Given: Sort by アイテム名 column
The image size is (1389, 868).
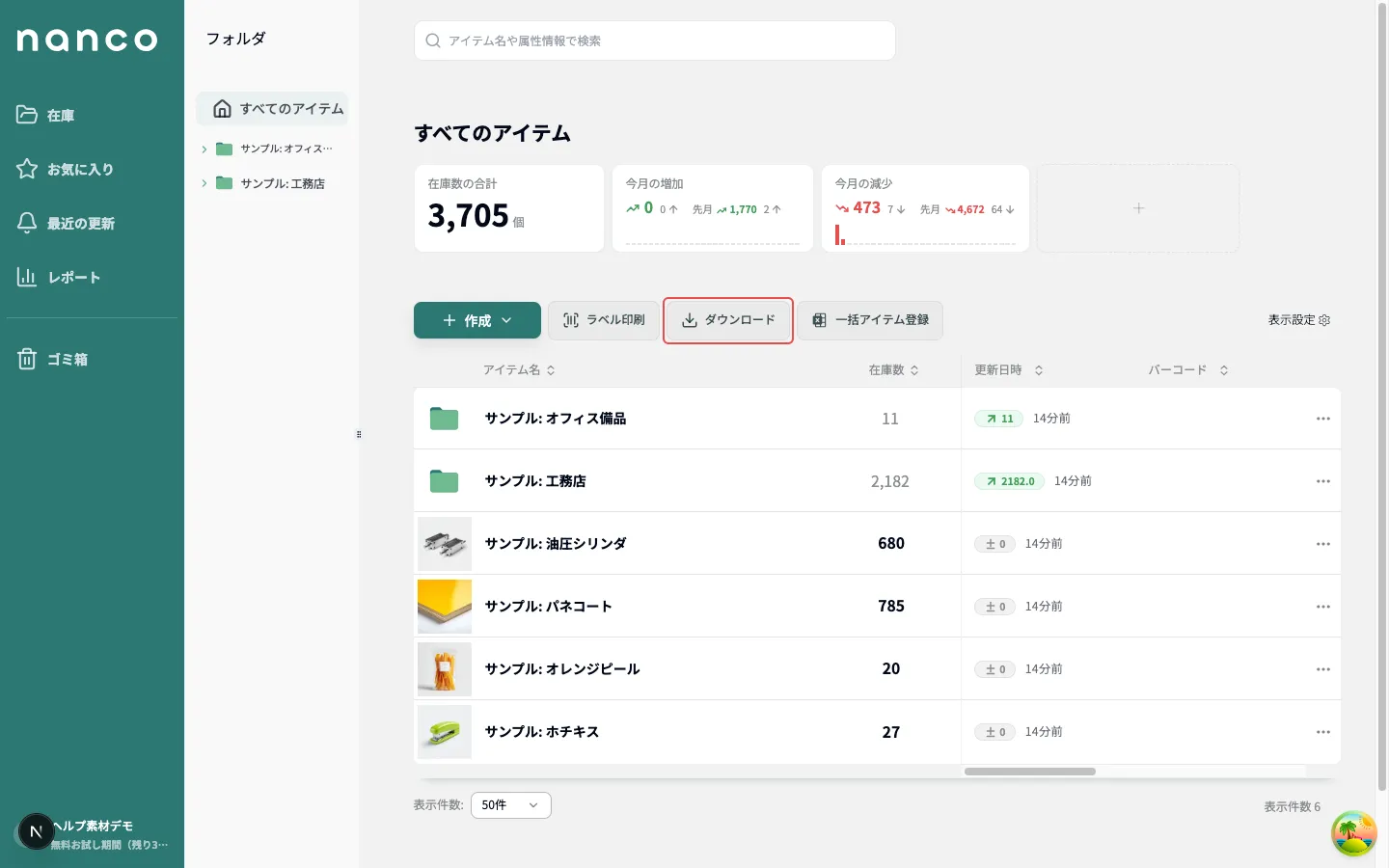Looking at the screenshot, I should 519,370.
